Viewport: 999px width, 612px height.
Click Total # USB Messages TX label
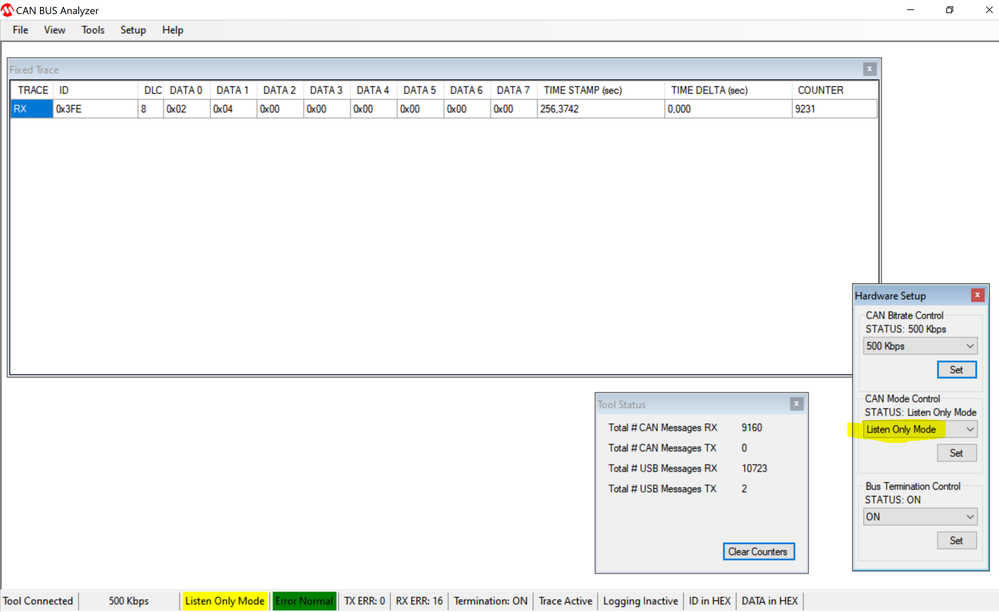[662, 488]
